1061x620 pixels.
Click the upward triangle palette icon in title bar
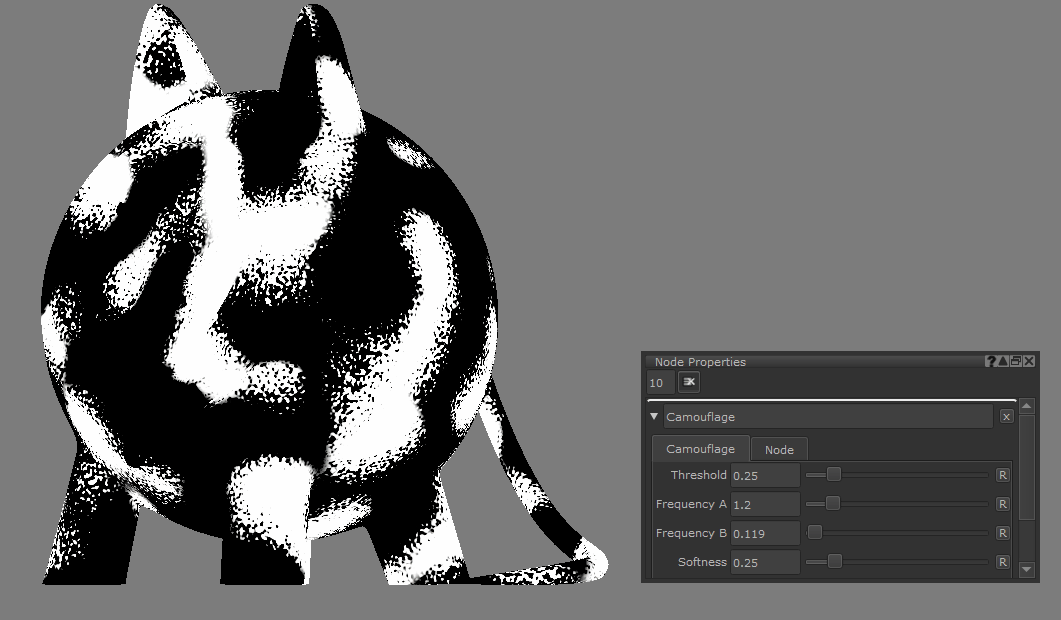coord(1003,361)
